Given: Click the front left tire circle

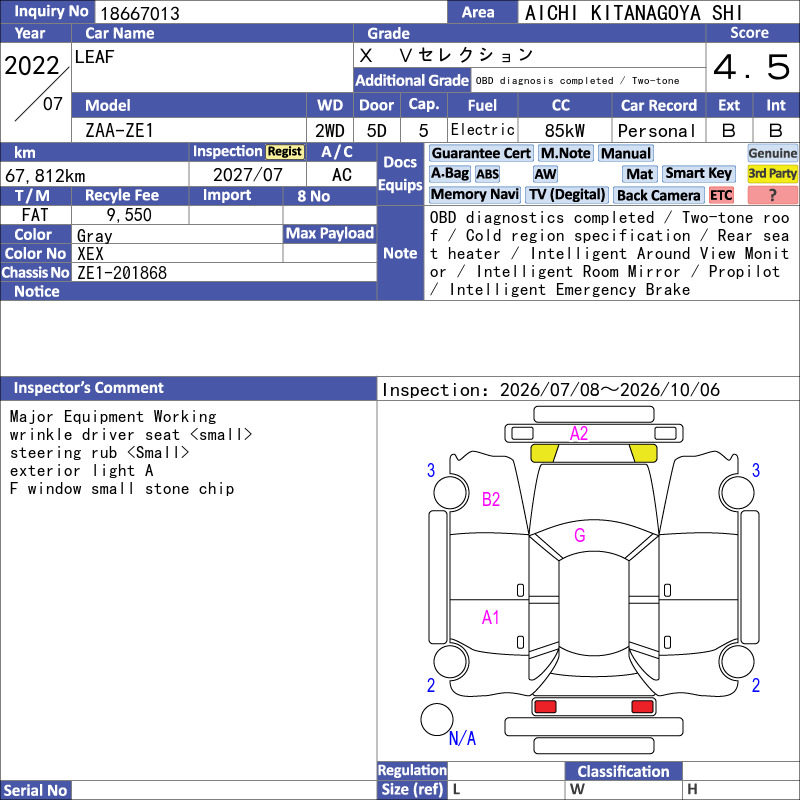Looking at the screenshot, I should click(x=451, y=492).
